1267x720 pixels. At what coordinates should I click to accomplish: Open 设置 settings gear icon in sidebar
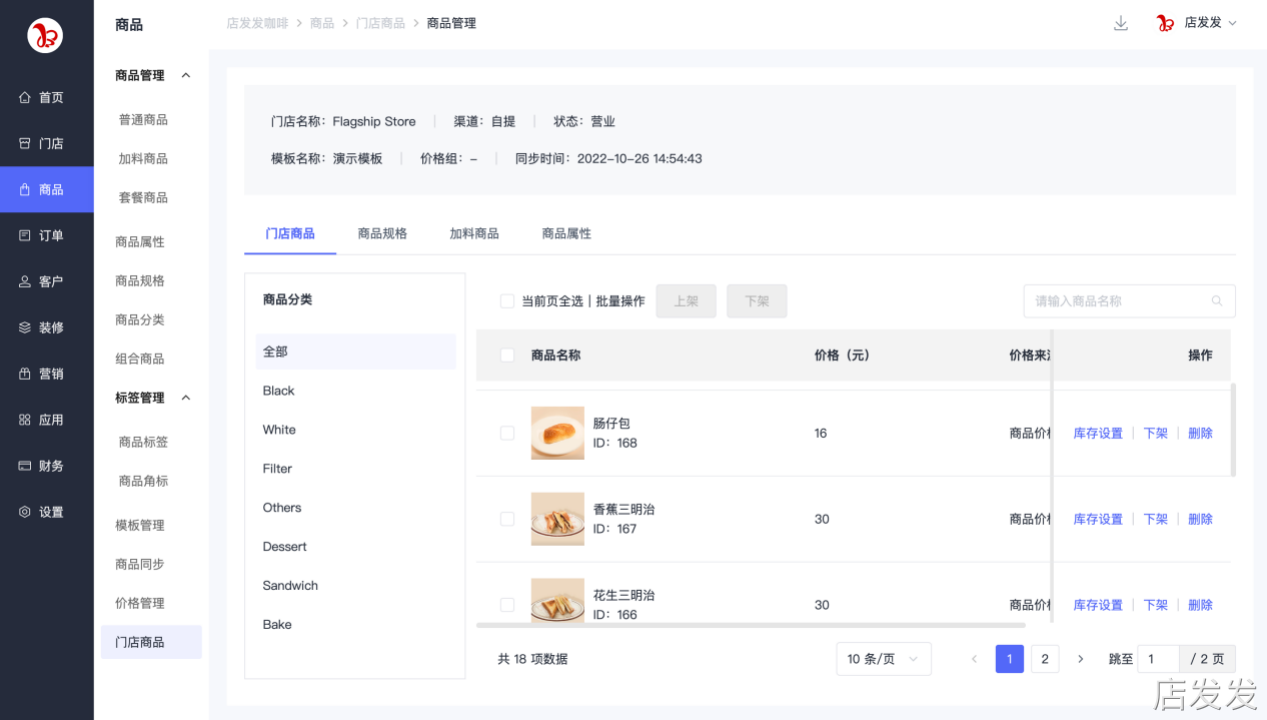click(25, 511)
